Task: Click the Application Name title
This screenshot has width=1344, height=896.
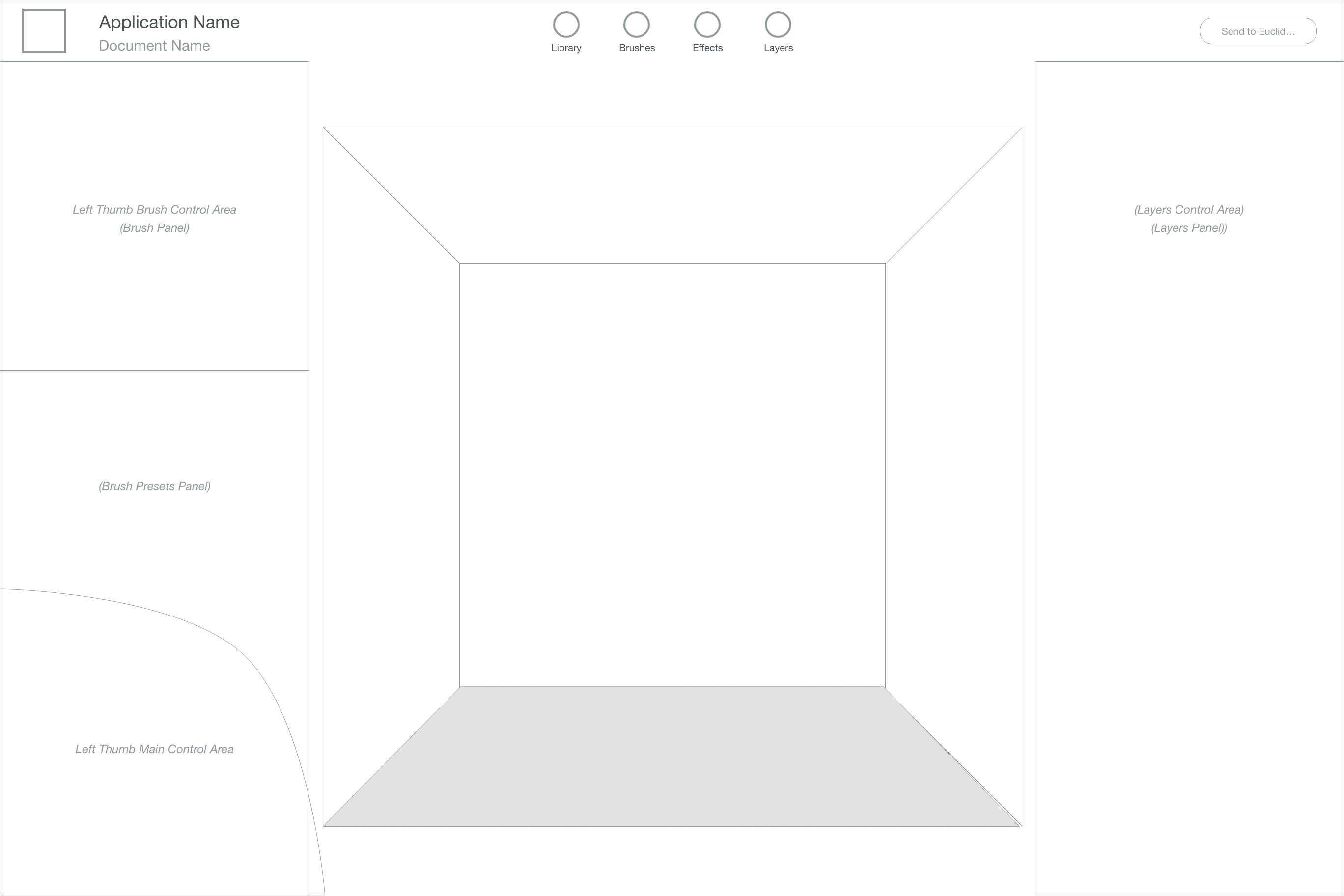Action: click(x=169, y=22)
